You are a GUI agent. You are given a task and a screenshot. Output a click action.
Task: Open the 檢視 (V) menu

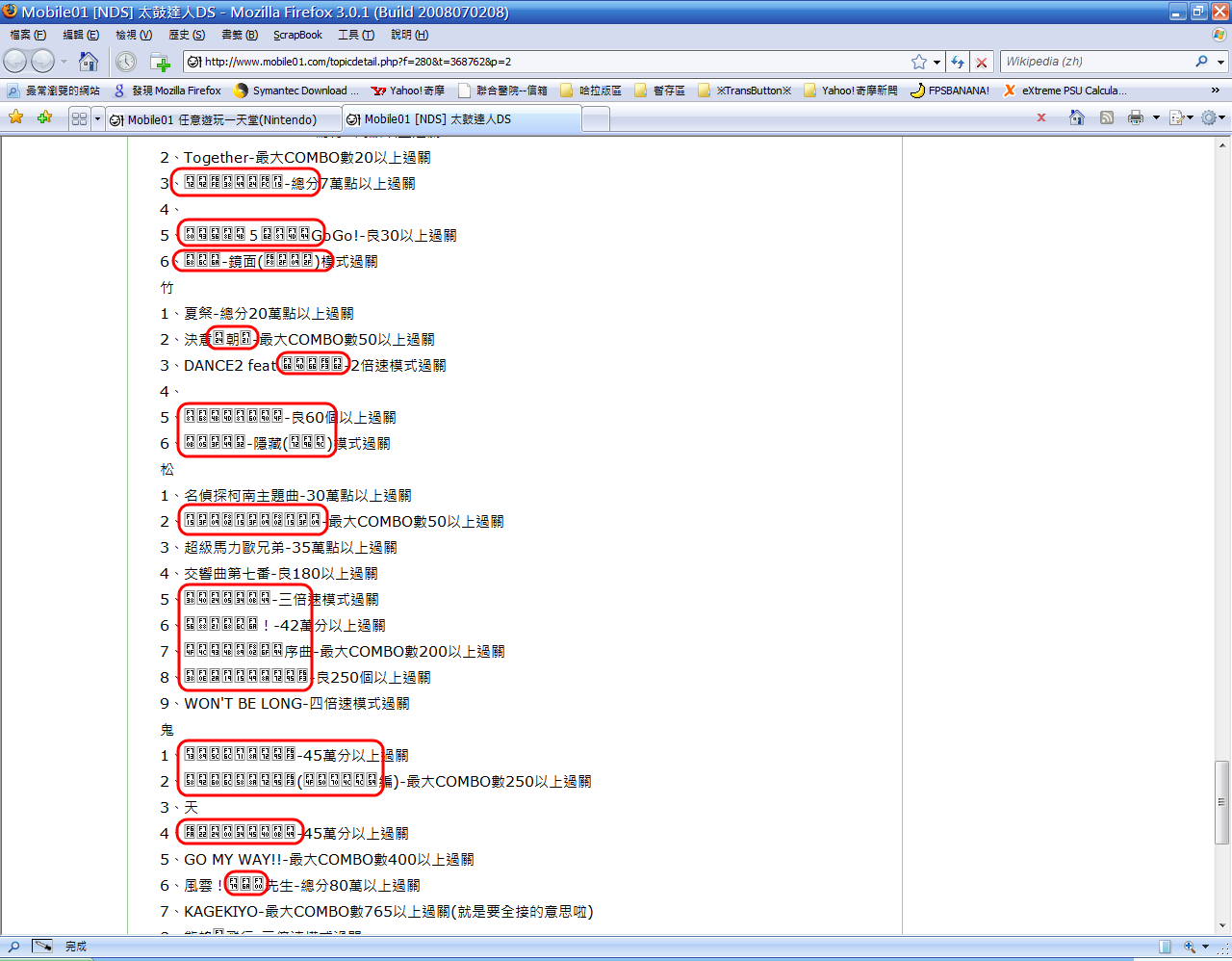tap(134, 35)
